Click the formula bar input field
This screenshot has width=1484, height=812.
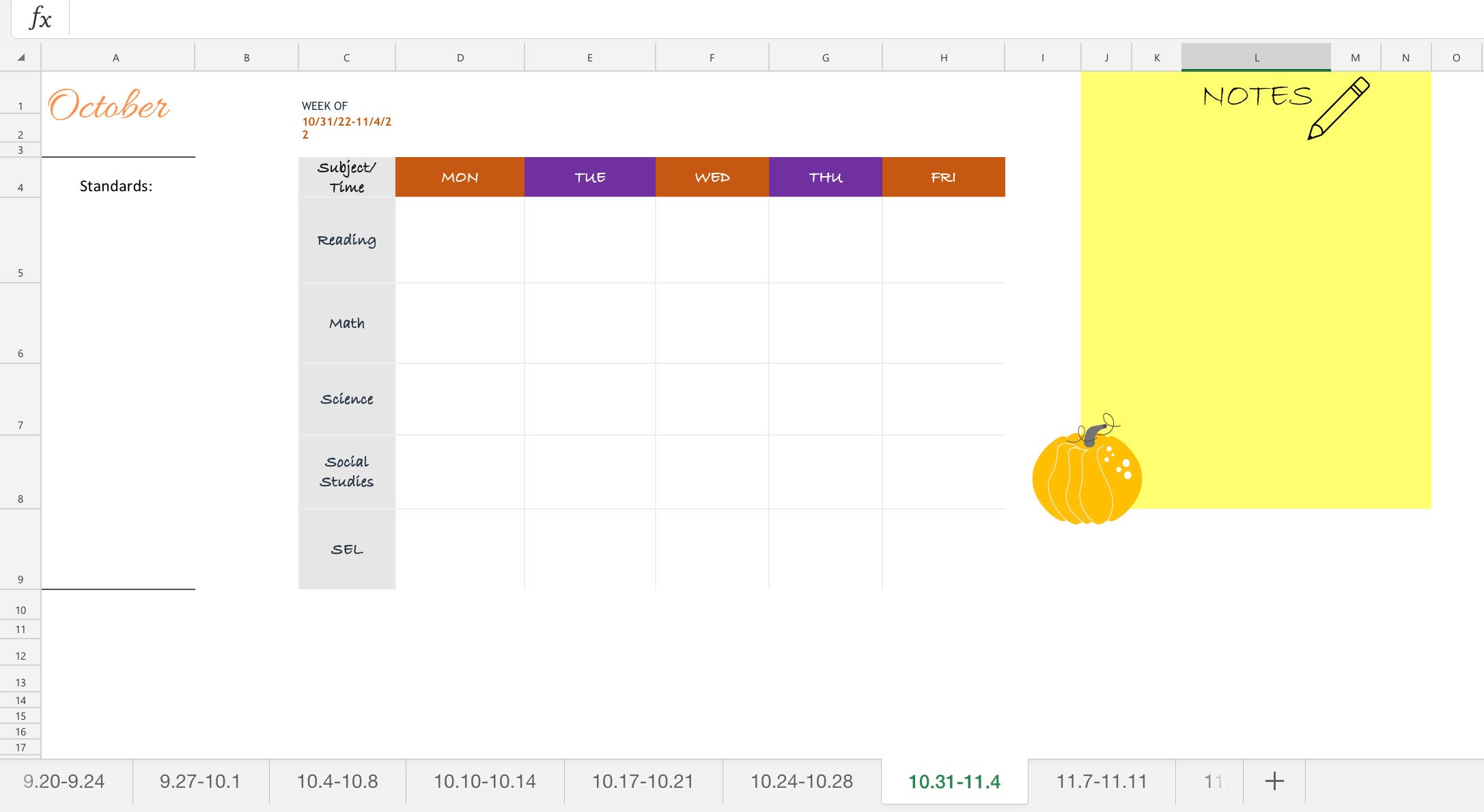[x=410, y=18]
